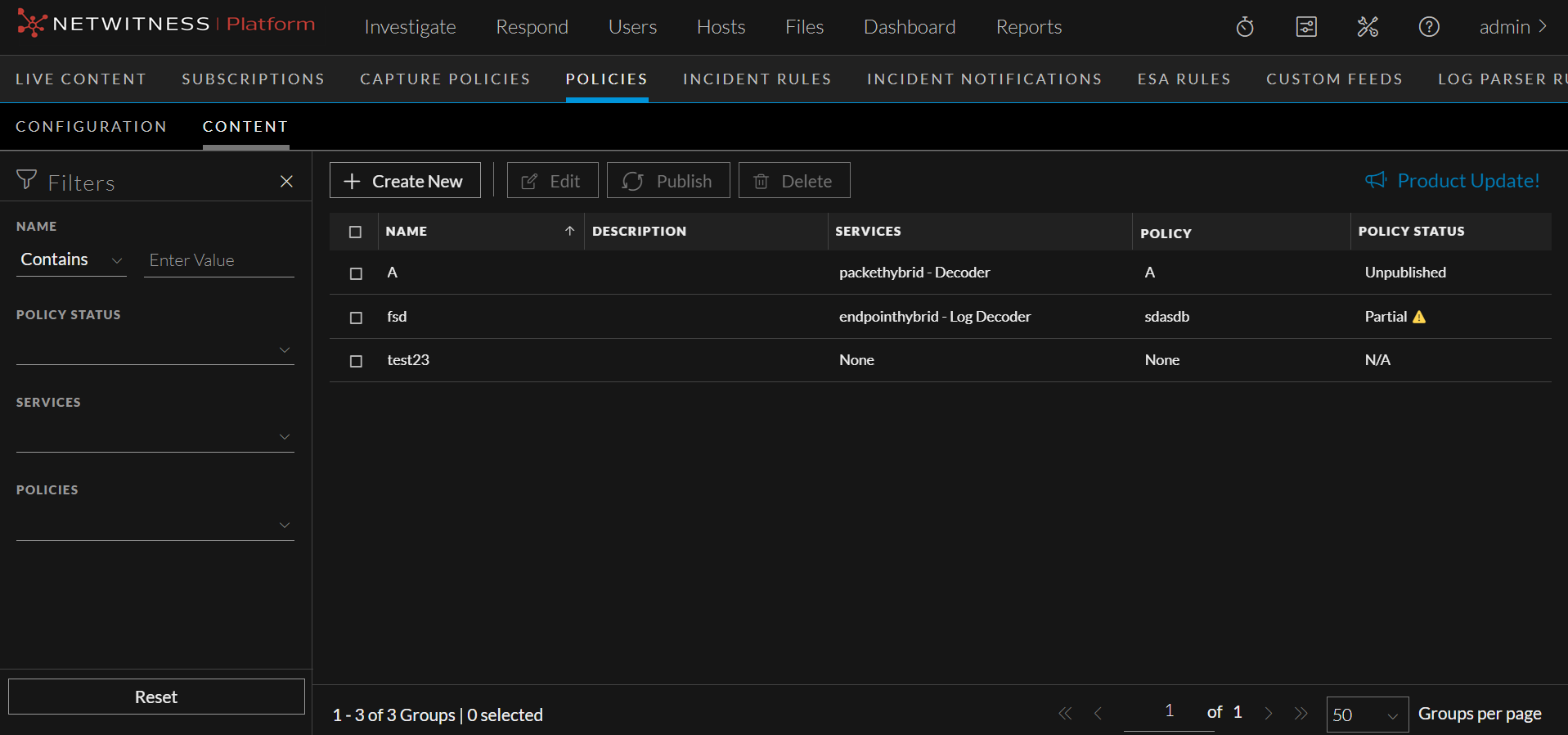Image resolution: width=1568 pixels, height=735 pixels.
Task: Sort by Name column arrow
Action: coord(569,232)
